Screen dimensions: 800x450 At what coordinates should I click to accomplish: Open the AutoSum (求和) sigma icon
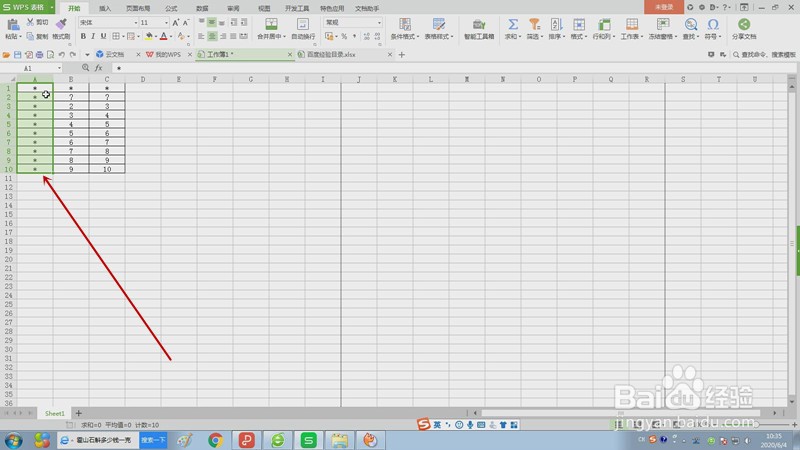513,24
